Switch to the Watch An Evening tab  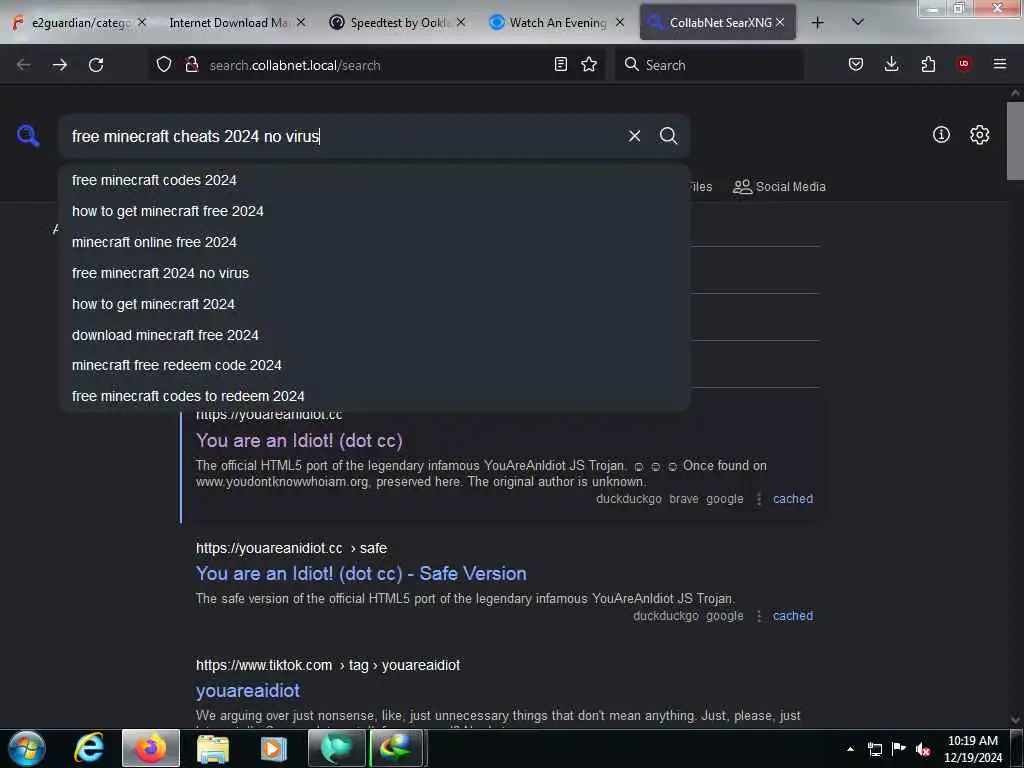557,23
